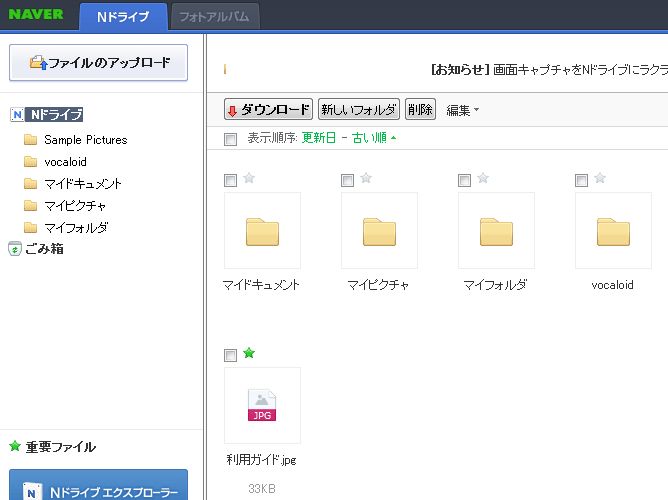Click the マイドキュメント label in the grid
Image resolution: width=668 pixels, height=500 pixels.
pos(261,285)
